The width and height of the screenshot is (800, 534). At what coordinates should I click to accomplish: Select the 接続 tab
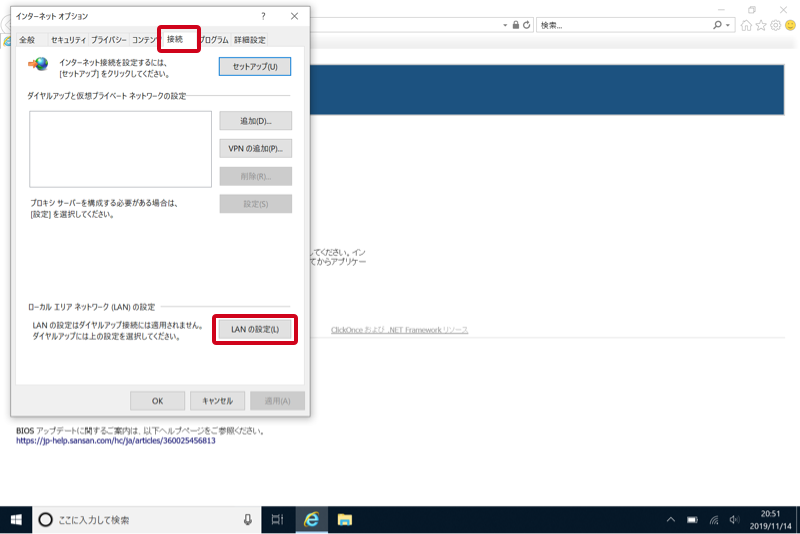pos(175,39)
